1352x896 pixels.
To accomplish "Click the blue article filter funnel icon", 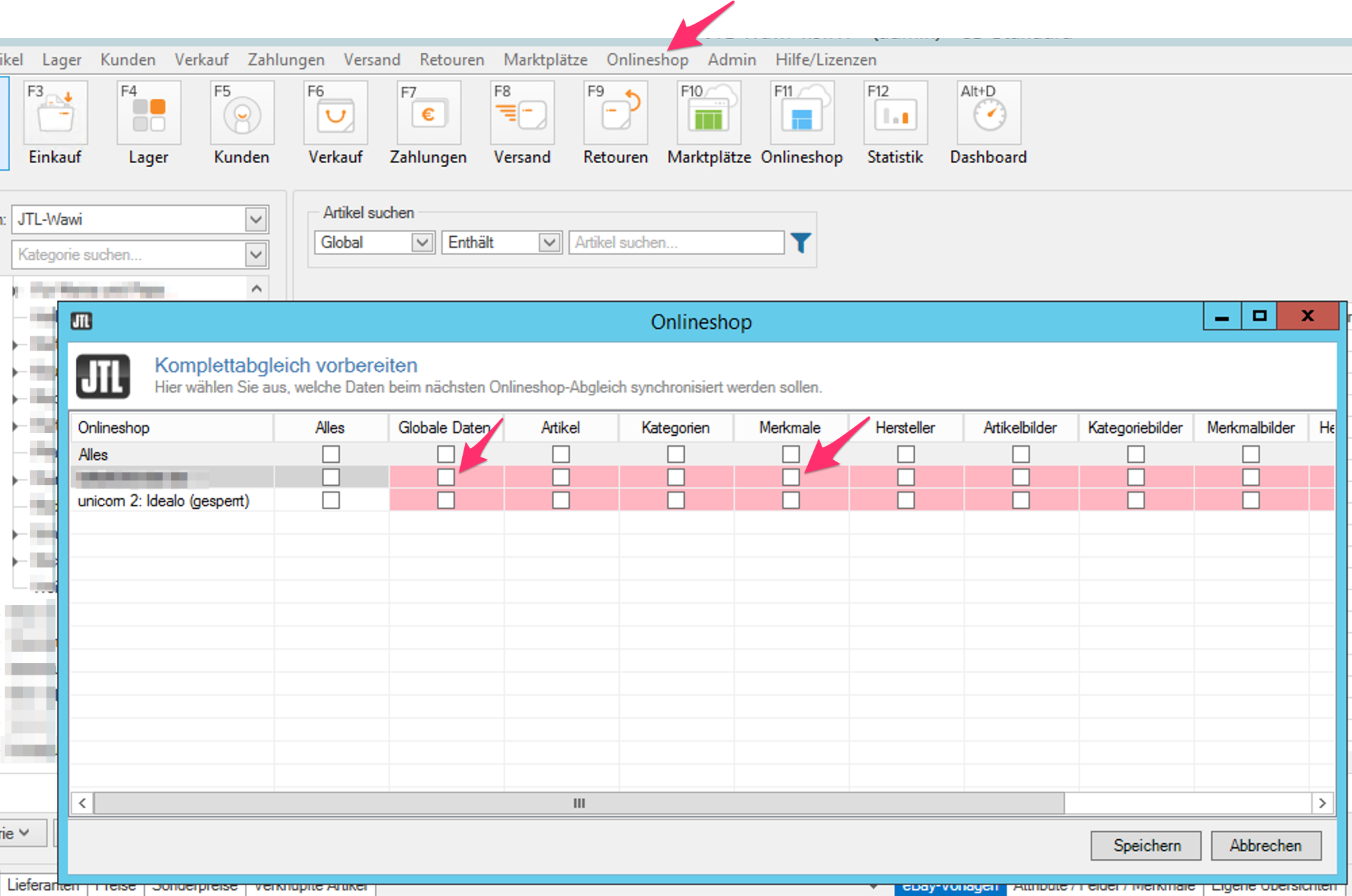I will click(801, 242).
